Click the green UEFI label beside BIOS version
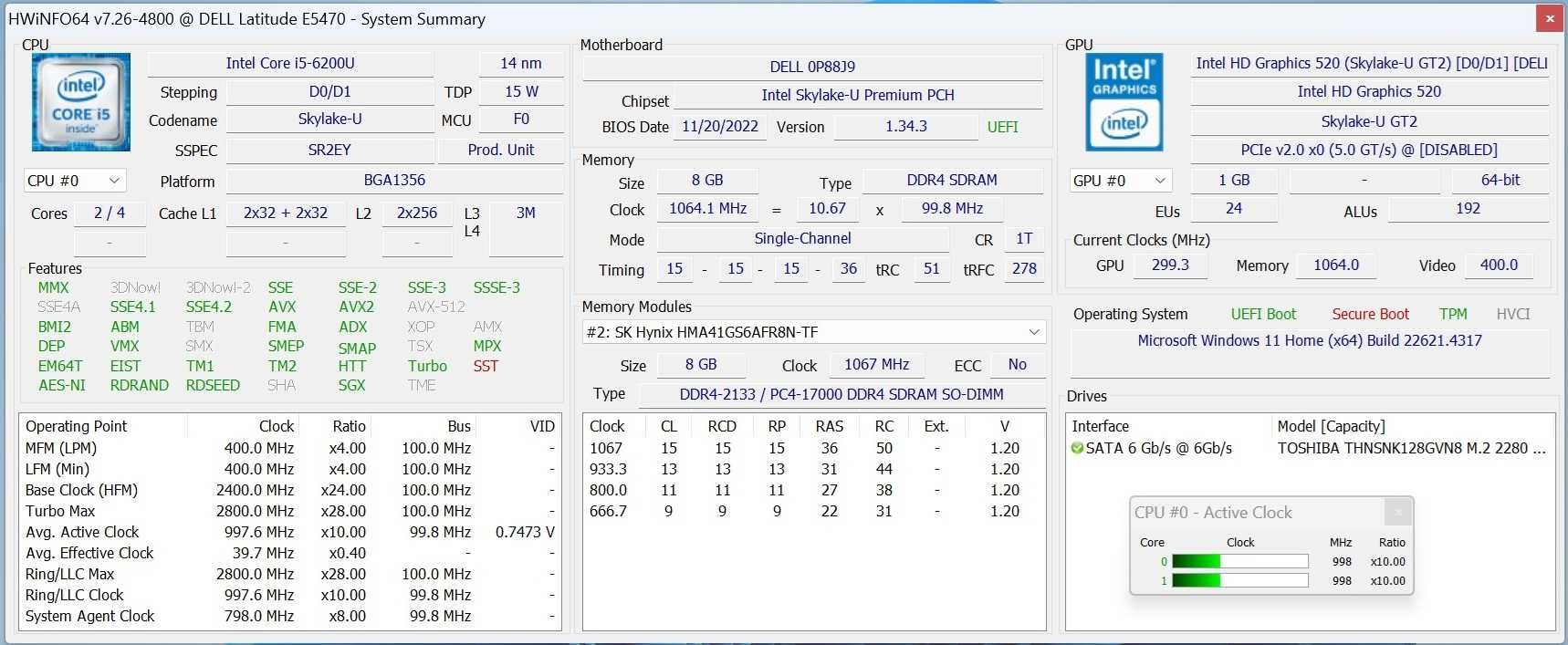Image resolution: width=1568 pixels, height=645 pixels. pos(1002,127)
